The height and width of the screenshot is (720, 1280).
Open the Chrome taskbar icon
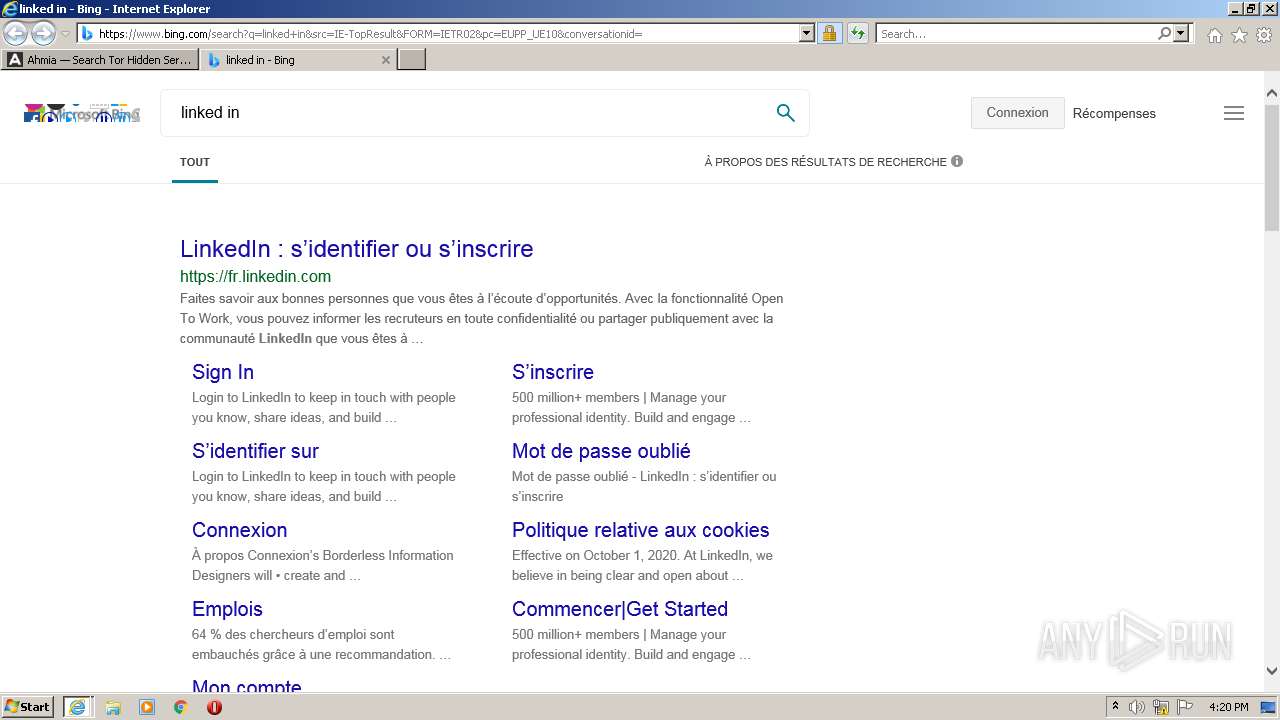tap(181, 707)
